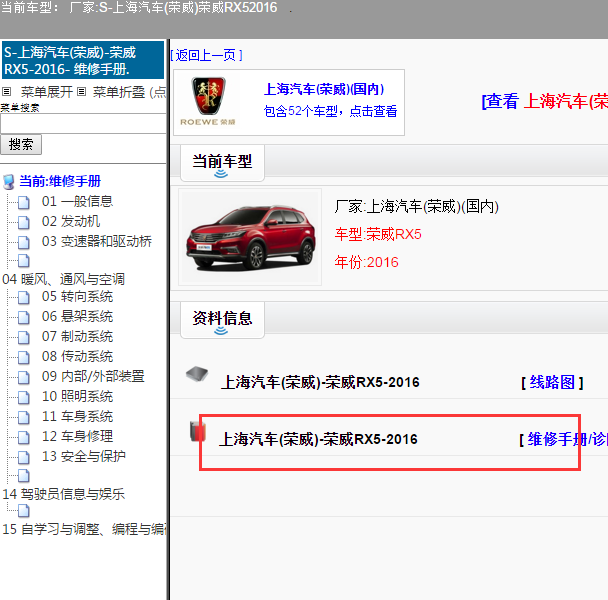Open tree item 02 发动机
The height and width of the screenshot is (600, 608).
click(71, 221)
